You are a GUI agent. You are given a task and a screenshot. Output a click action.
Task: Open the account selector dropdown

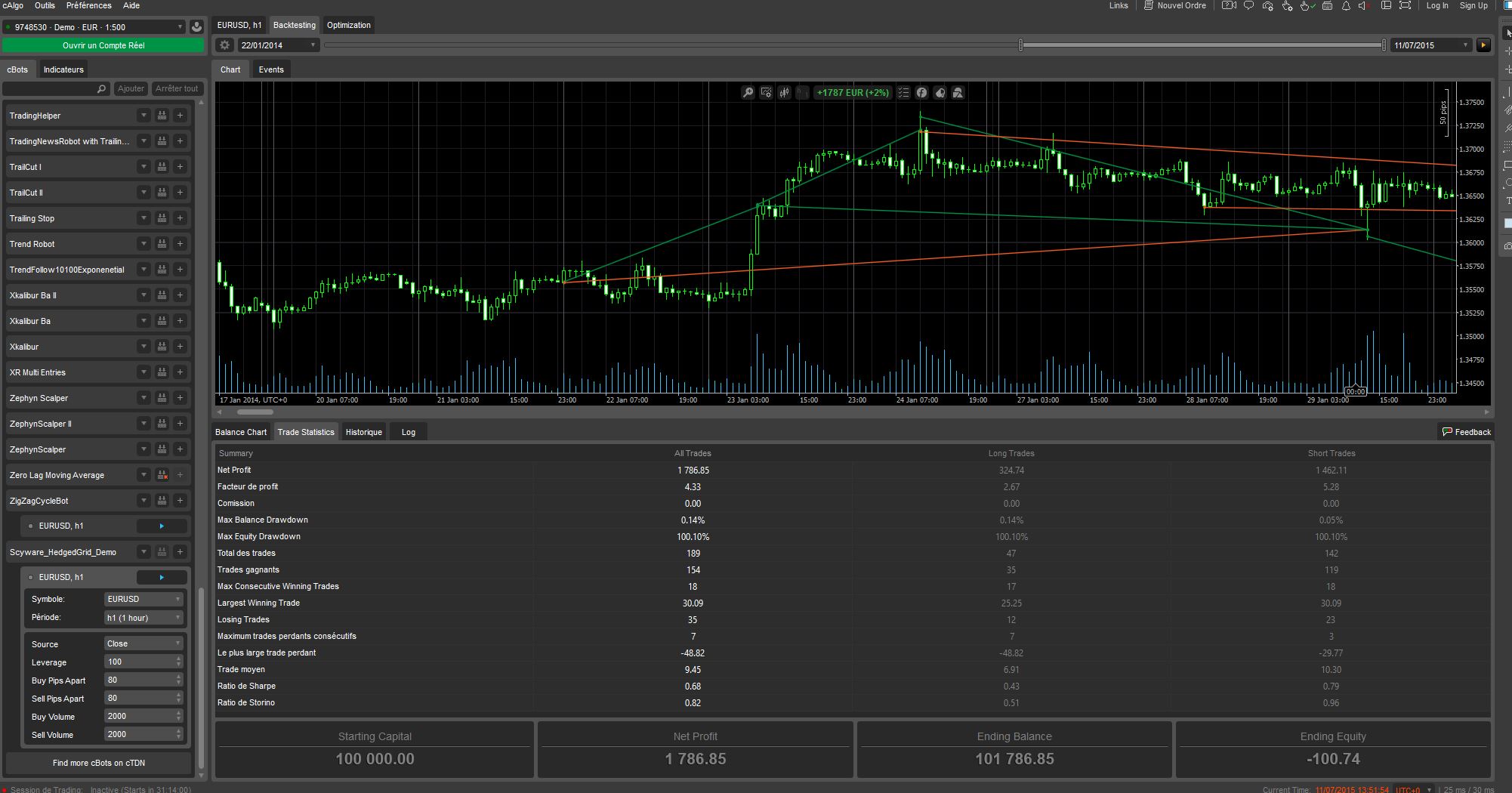(94, 26)
